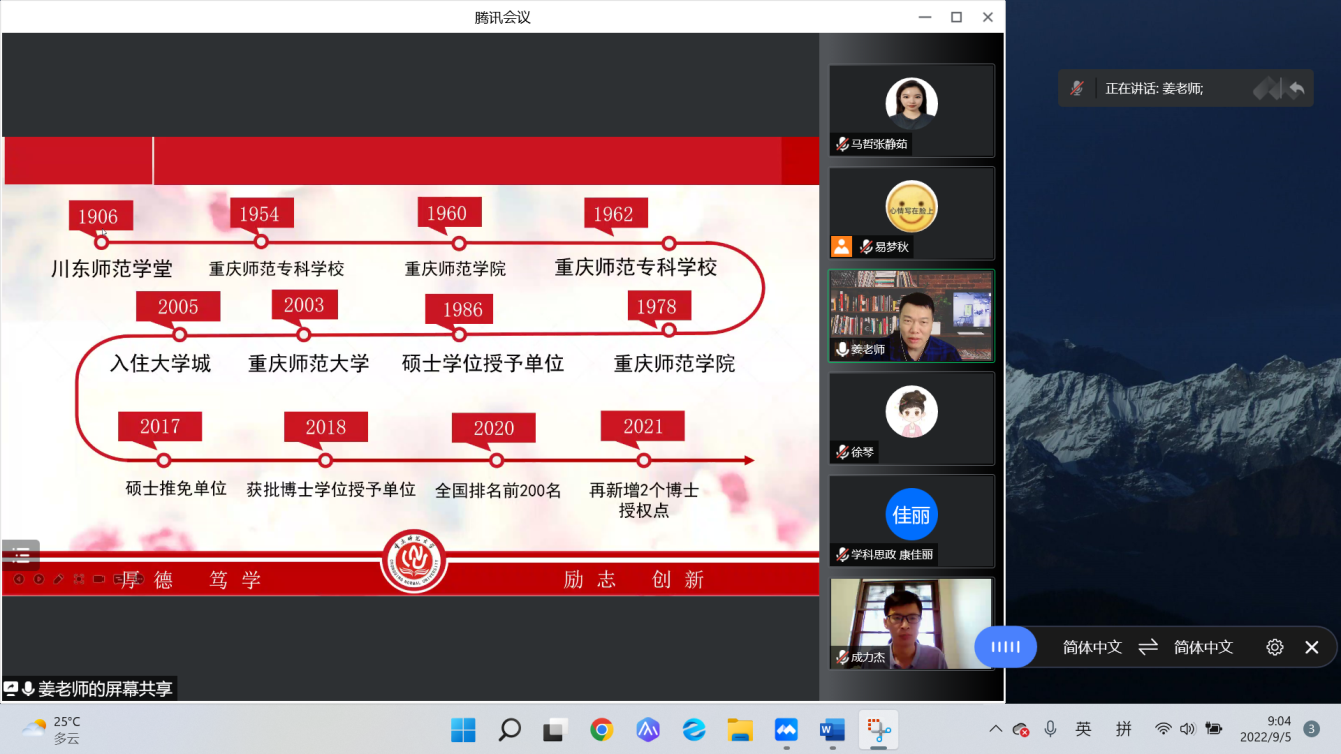This screenshot has width=1341, height=754.
Task: Select 姜老师 video thumbnail
Action: click(911, 315)
